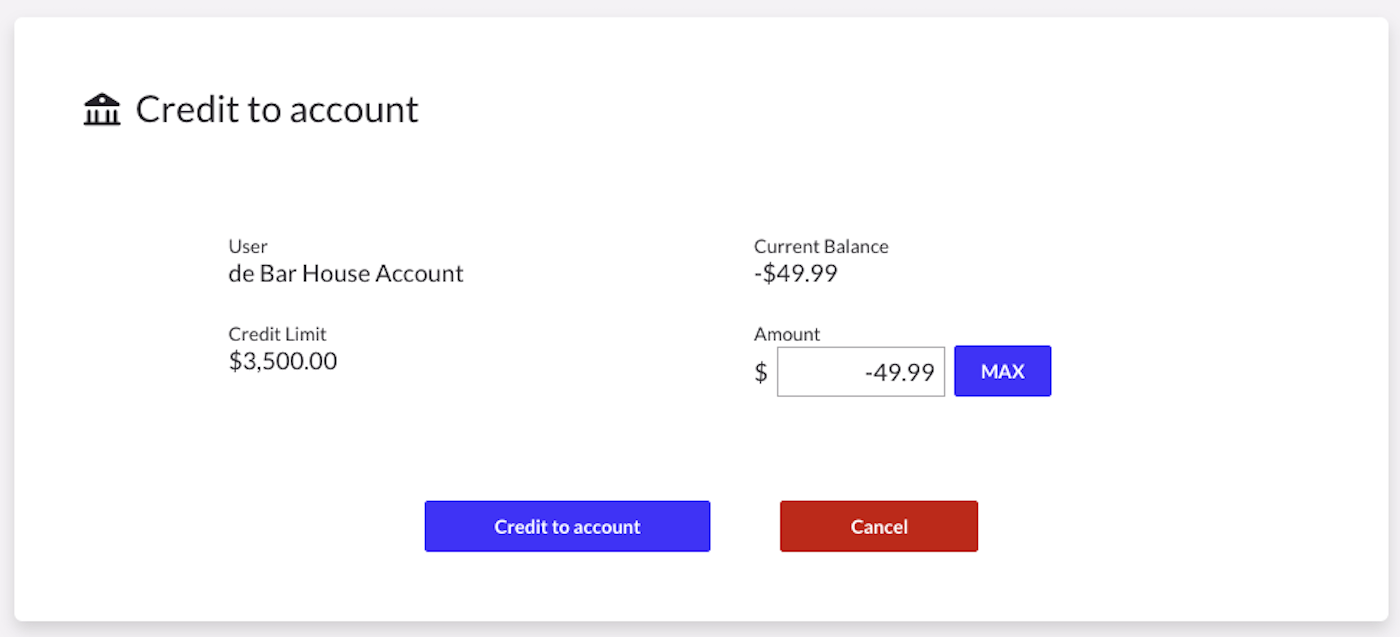Click the MAX amount button
The width and height of the screenshot is (1400, 637).
click(x=1002, y=371)
